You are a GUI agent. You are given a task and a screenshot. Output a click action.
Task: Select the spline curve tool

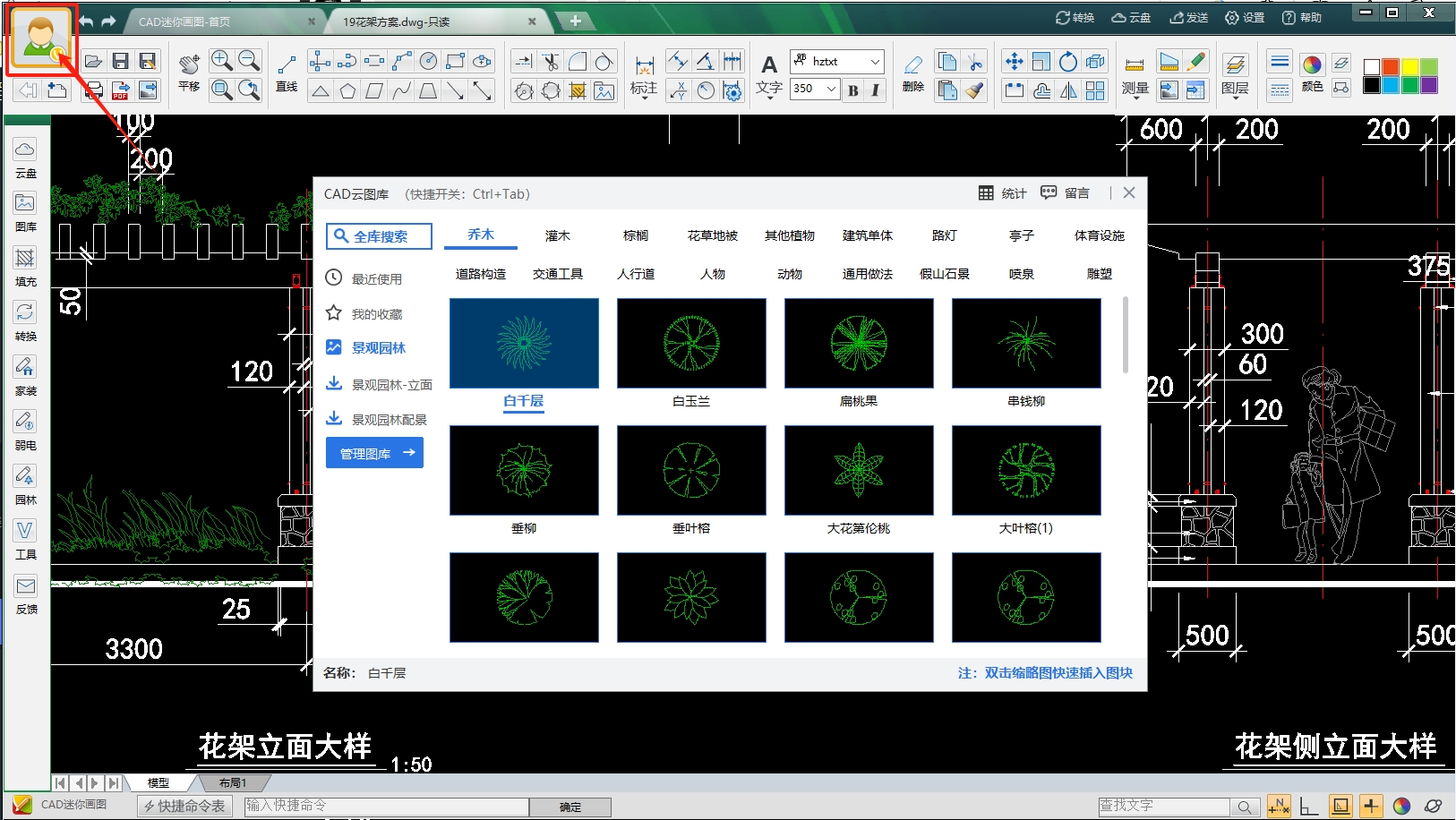click(x=402, y=90)
